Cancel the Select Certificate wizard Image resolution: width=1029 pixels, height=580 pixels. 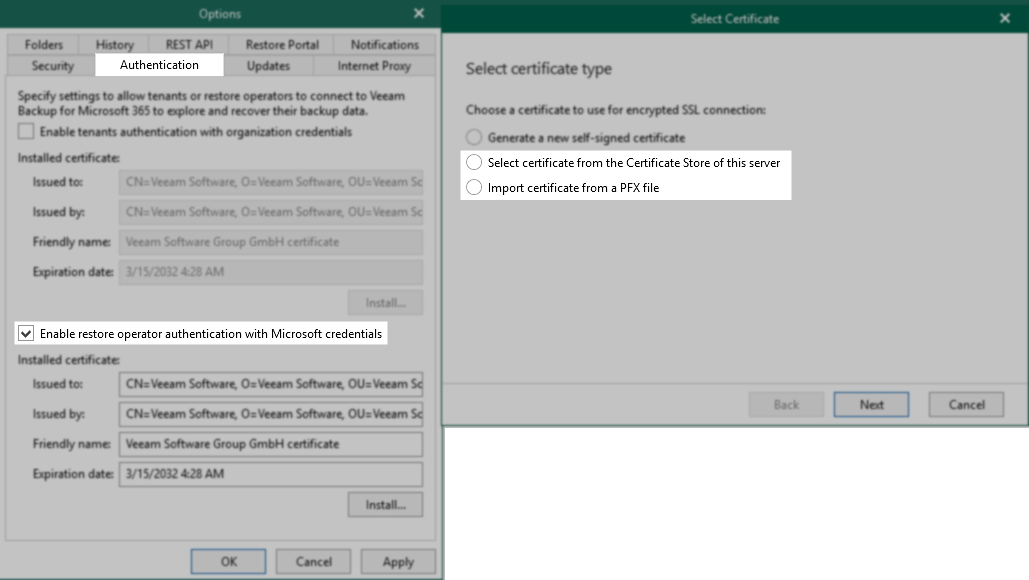967,405
